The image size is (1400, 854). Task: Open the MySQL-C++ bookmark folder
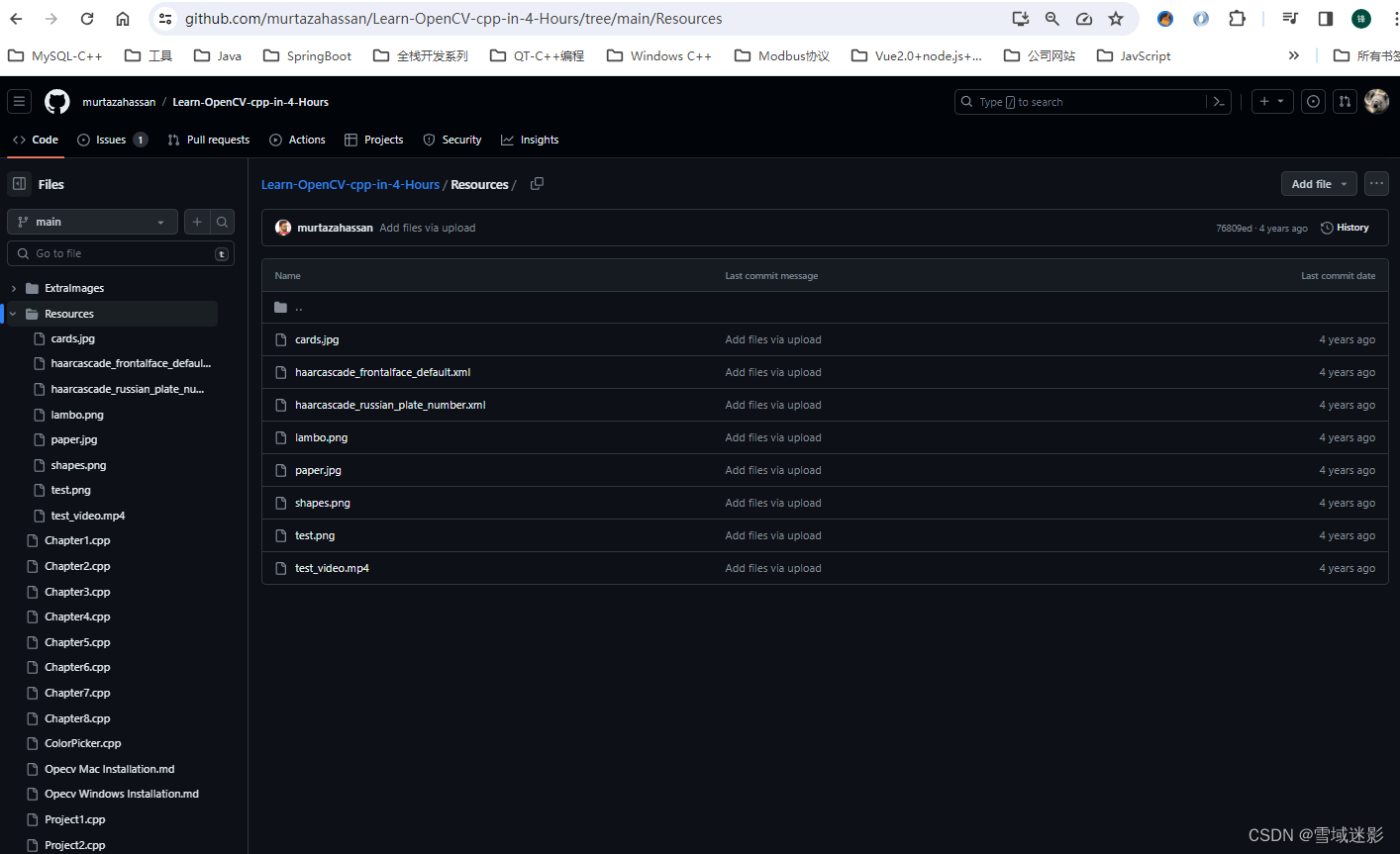54,55
